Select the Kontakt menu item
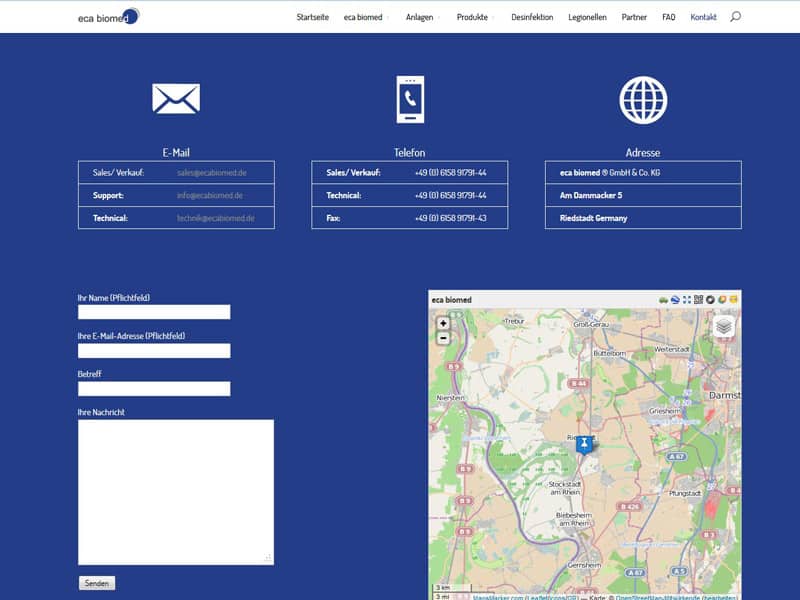800x600 pixels. pyautogui.click(x=704, y=17)
